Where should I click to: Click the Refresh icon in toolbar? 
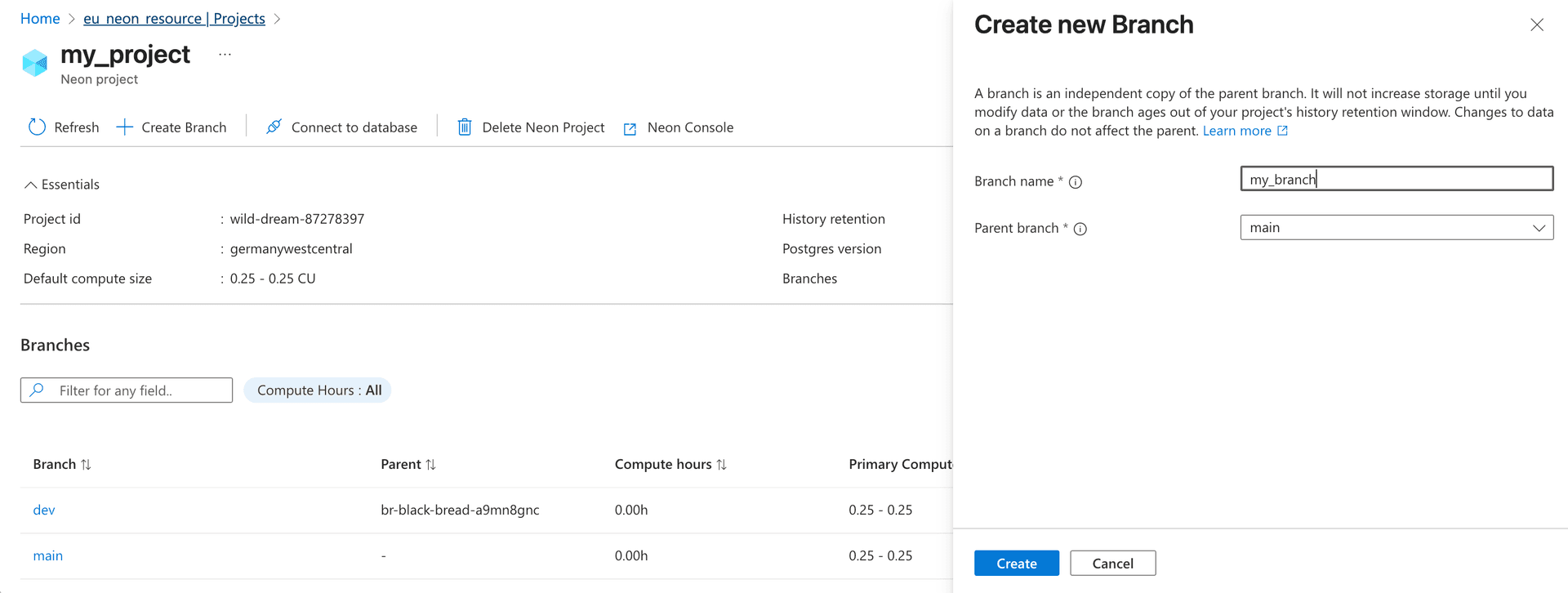pyautogui.click(x=37, y=127)
